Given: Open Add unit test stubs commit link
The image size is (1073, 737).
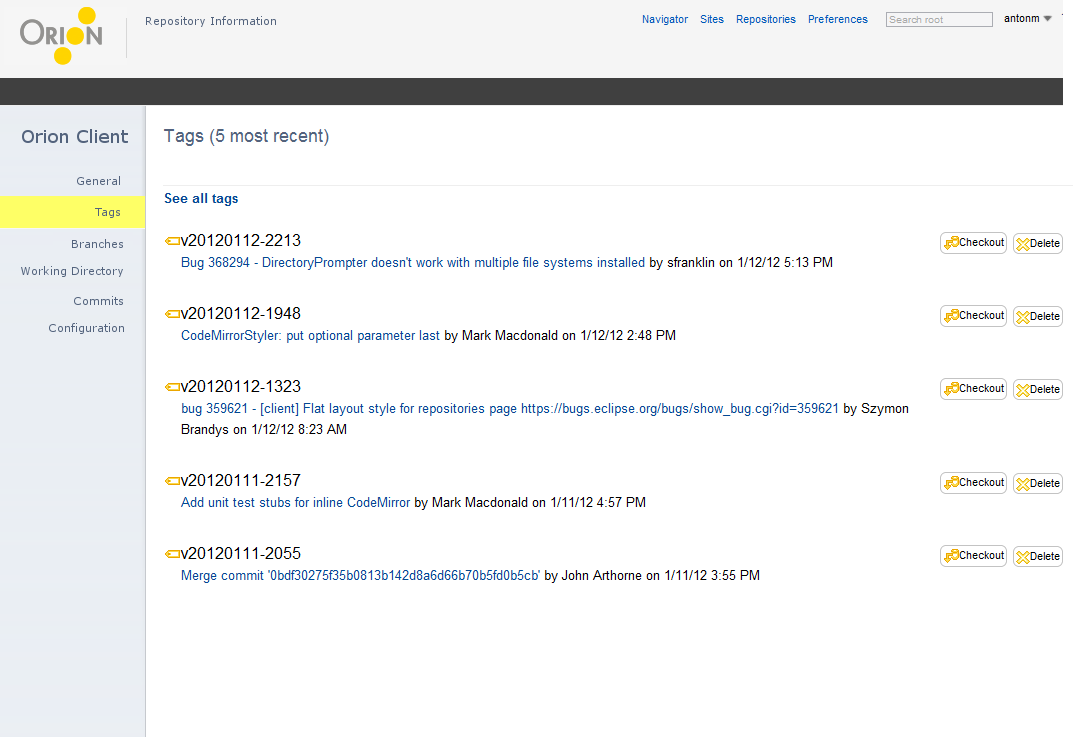Looking at the screenshot, I should point(295,503).
